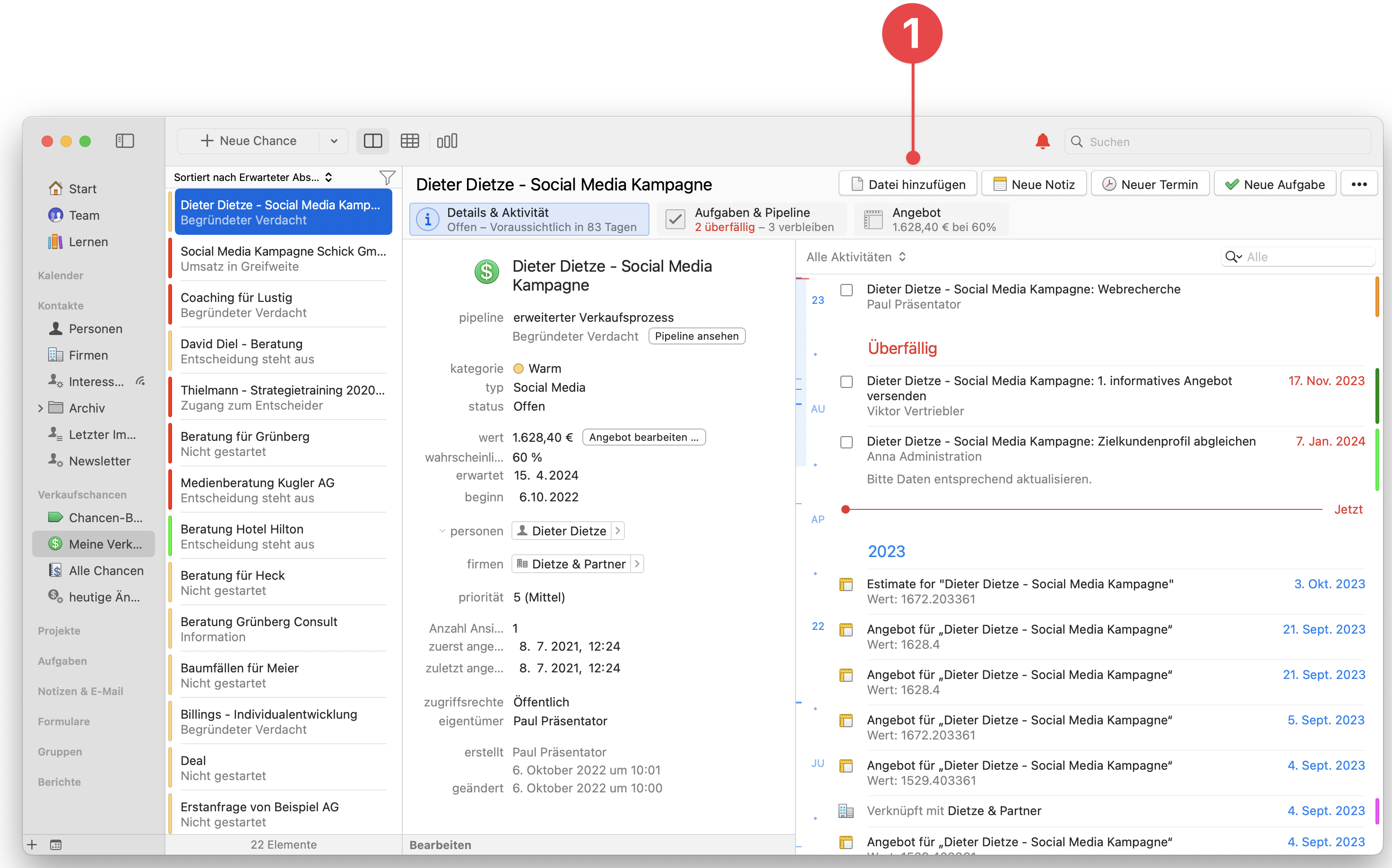The width and height of the screenshot is (1392, 868).
Task: Toggle the sidebar panel icon
Action: (125, 141)
